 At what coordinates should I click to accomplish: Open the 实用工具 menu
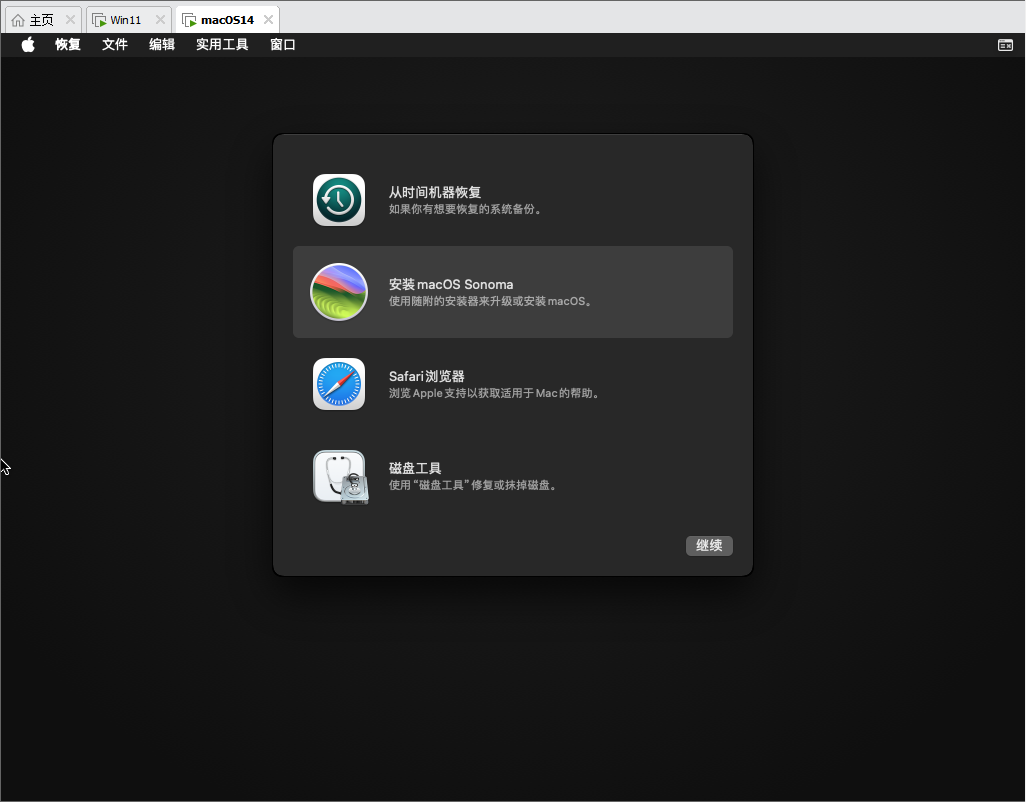point(222,44)
